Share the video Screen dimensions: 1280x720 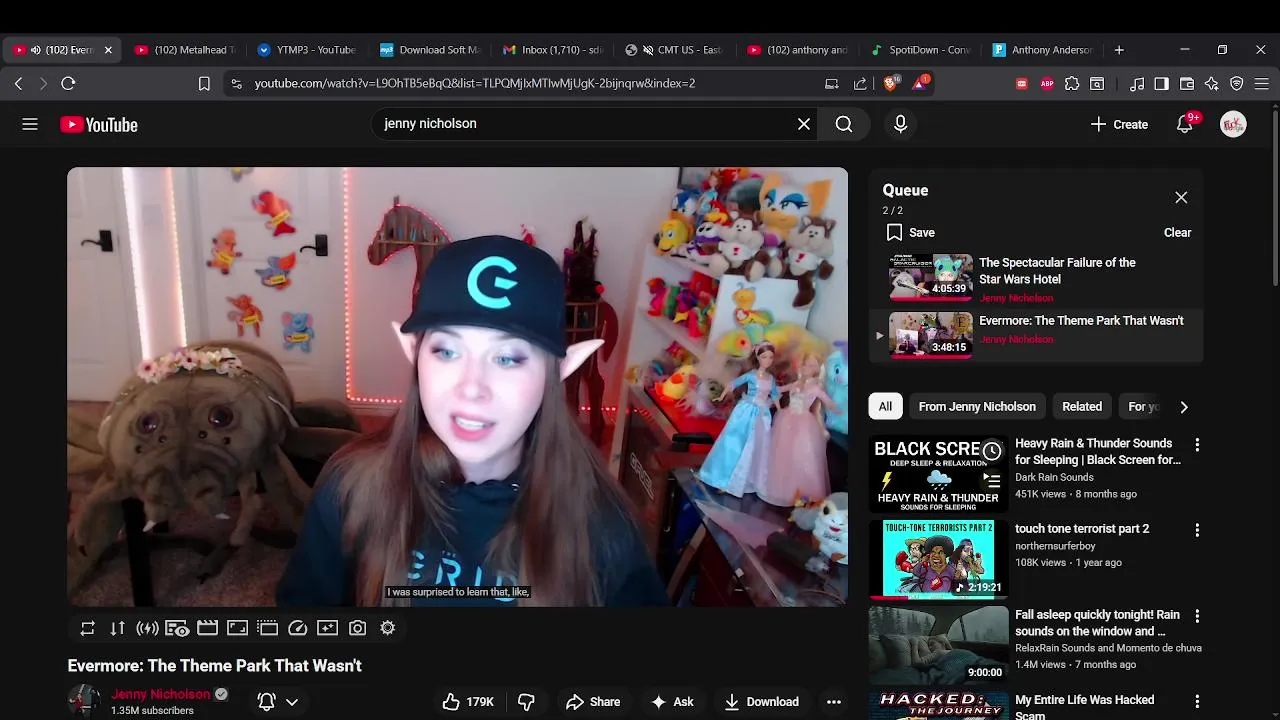pos(593,702)
